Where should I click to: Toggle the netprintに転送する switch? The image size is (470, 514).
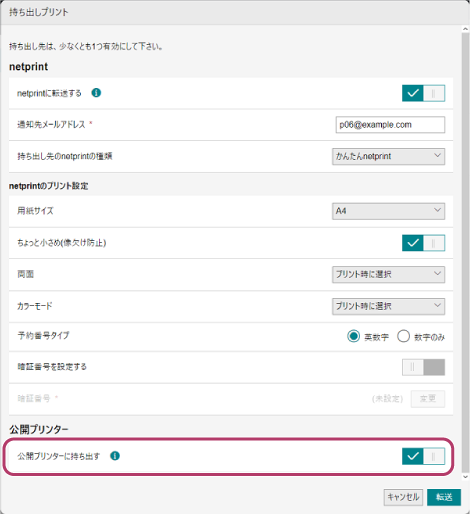[423, 93]
